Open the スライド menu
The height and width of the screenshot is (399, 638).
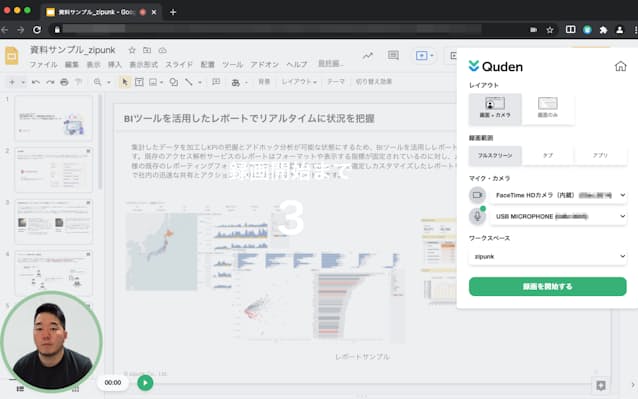click(179, 64)
